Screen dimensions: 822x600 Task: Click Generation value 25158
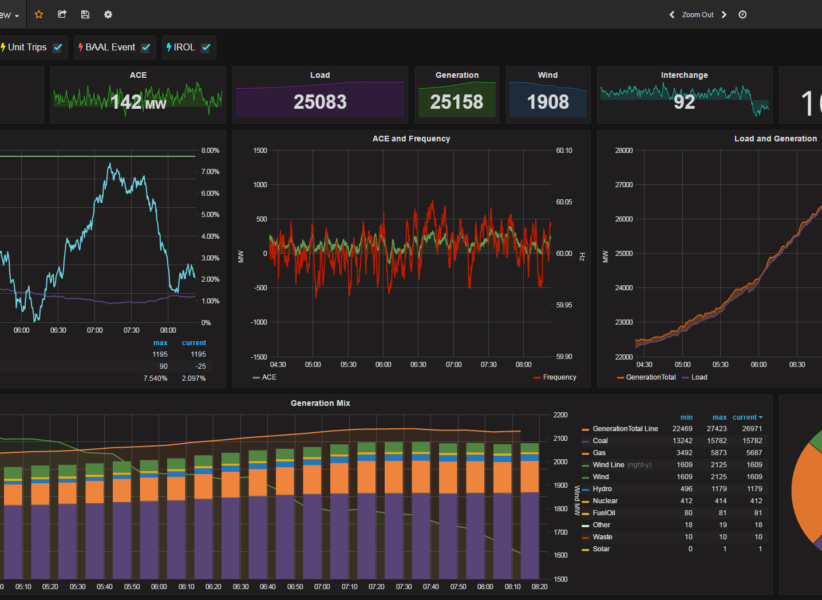[457, 102]
